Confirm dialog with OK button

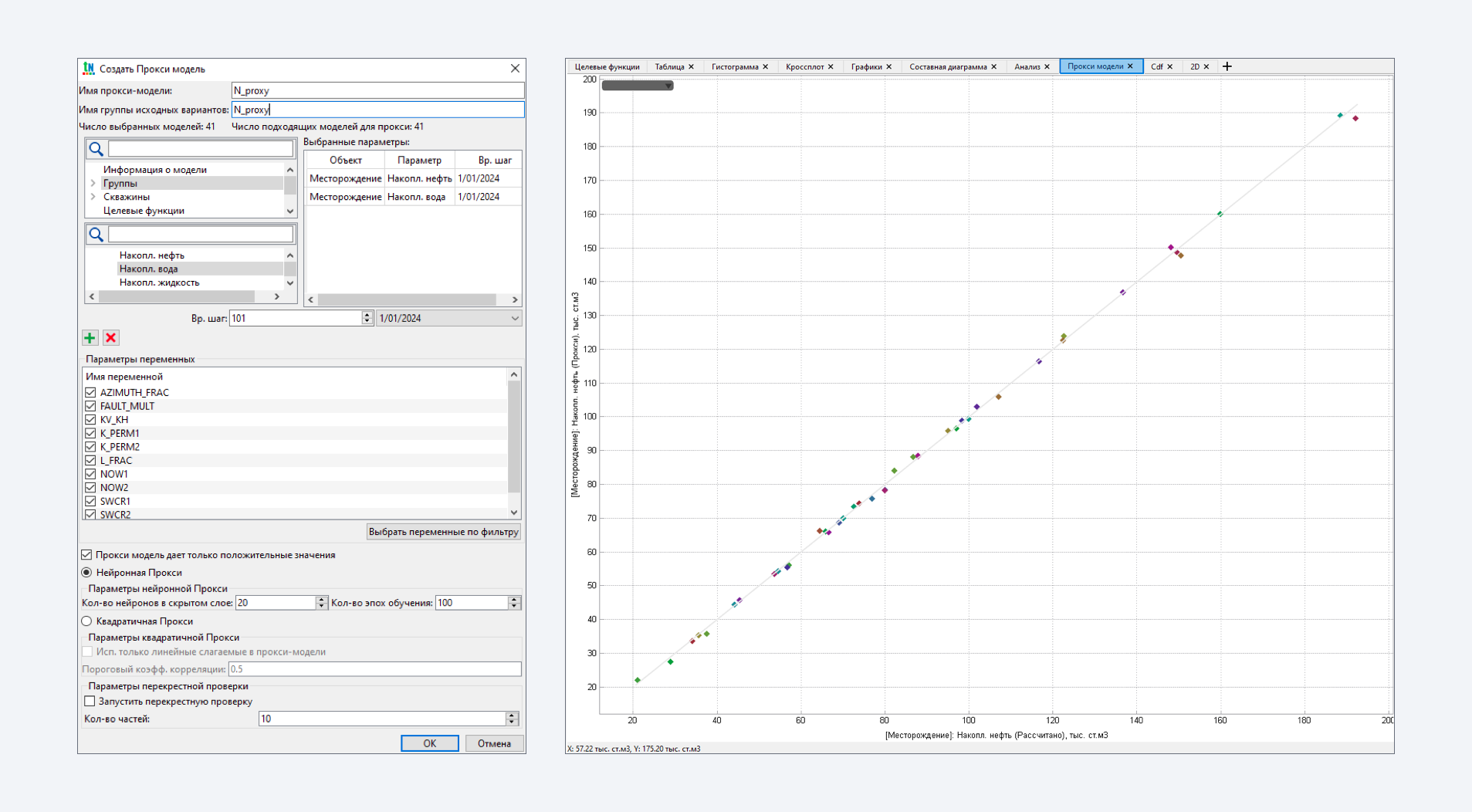(x=430, y=743)
